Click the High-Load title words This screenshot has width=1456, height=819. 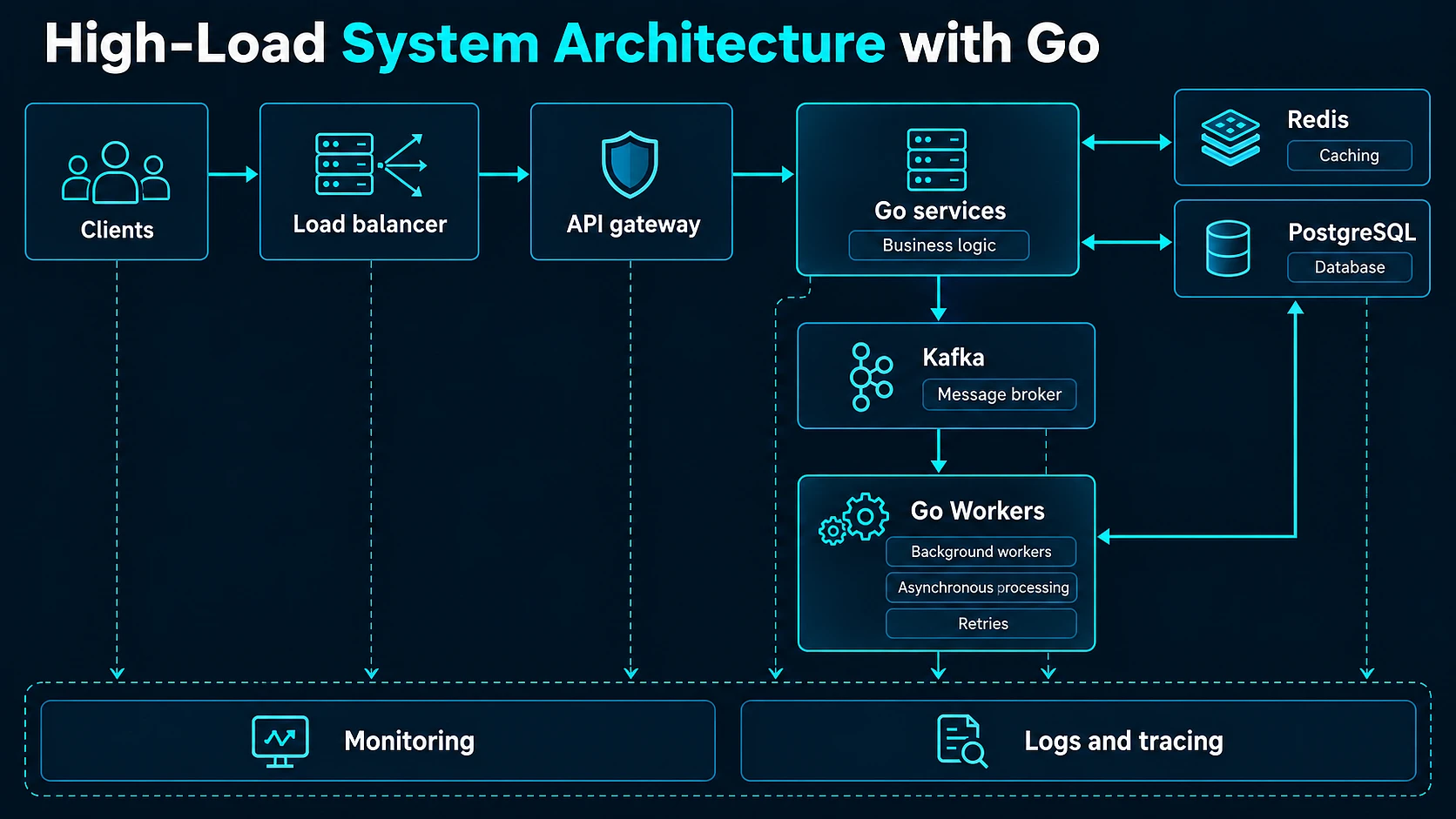(x=185, y=44)
